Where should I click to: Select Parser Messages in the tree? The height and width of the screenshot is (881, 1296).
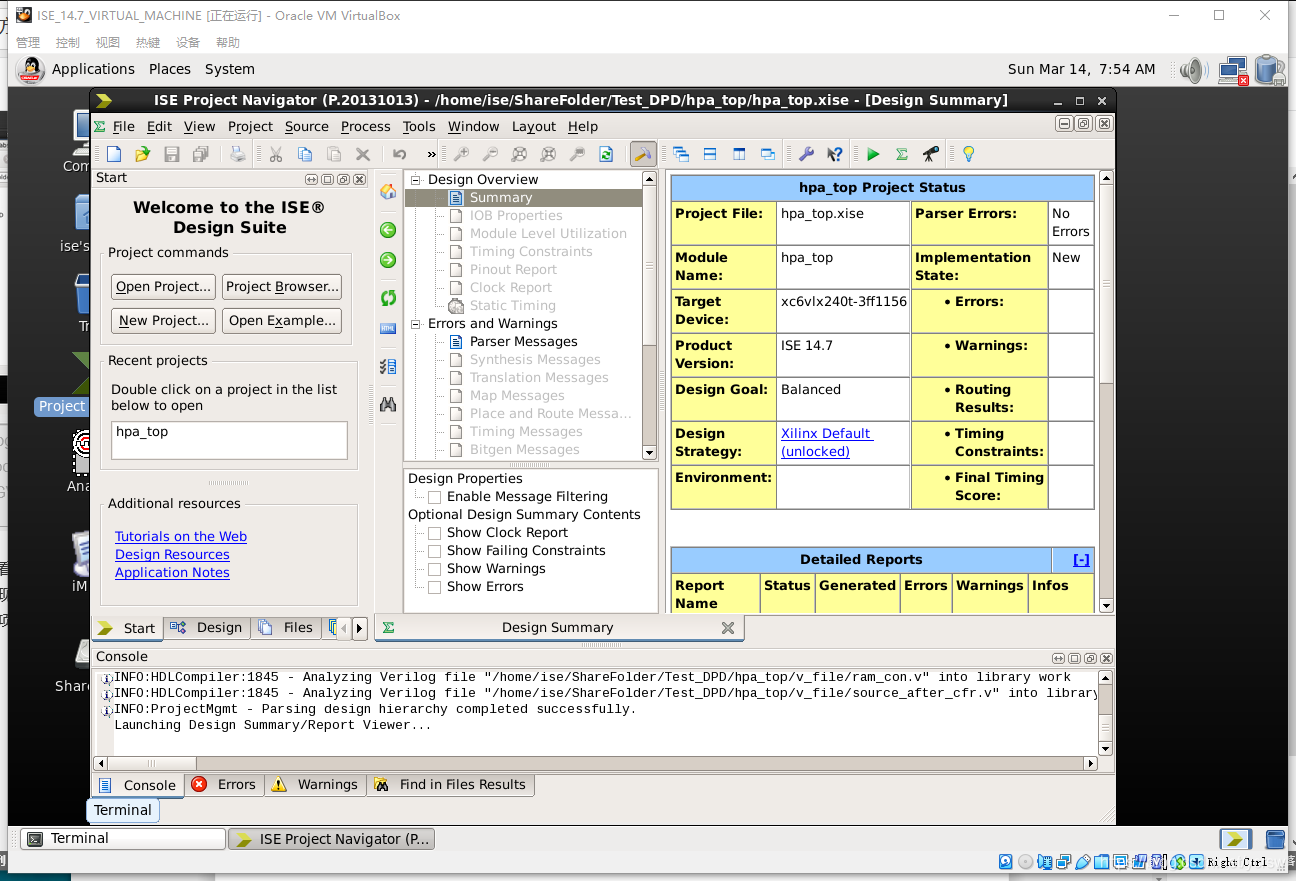(524, 342)
